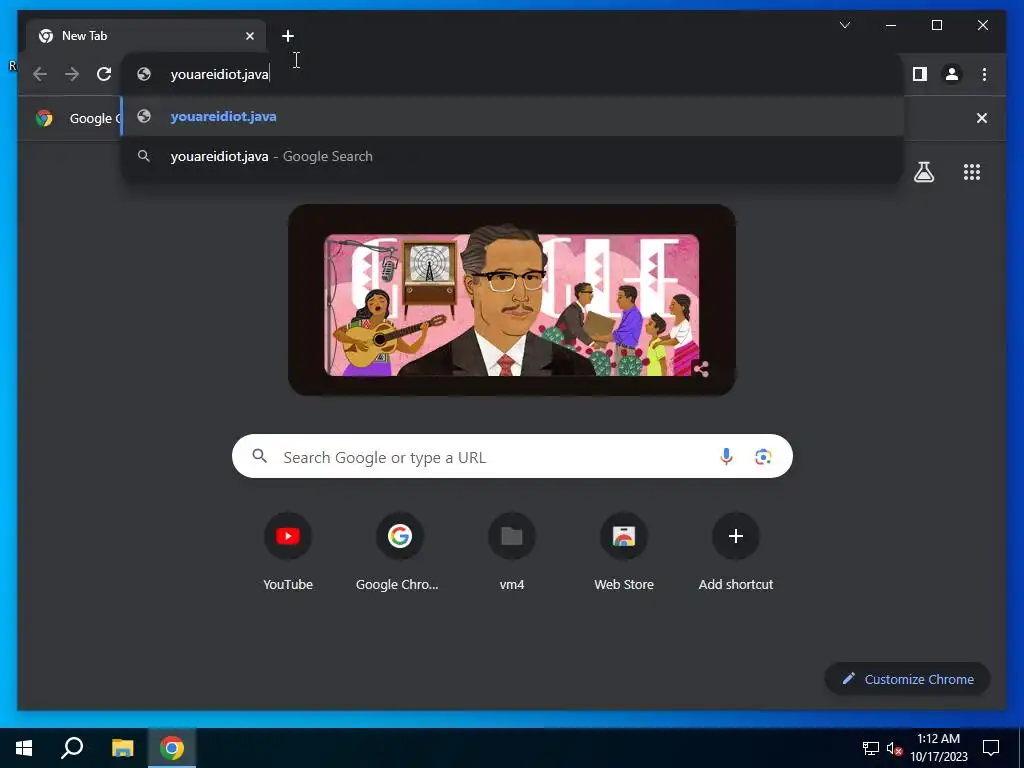
Task: Search by image with Google Lens
Action: [763, 456]
